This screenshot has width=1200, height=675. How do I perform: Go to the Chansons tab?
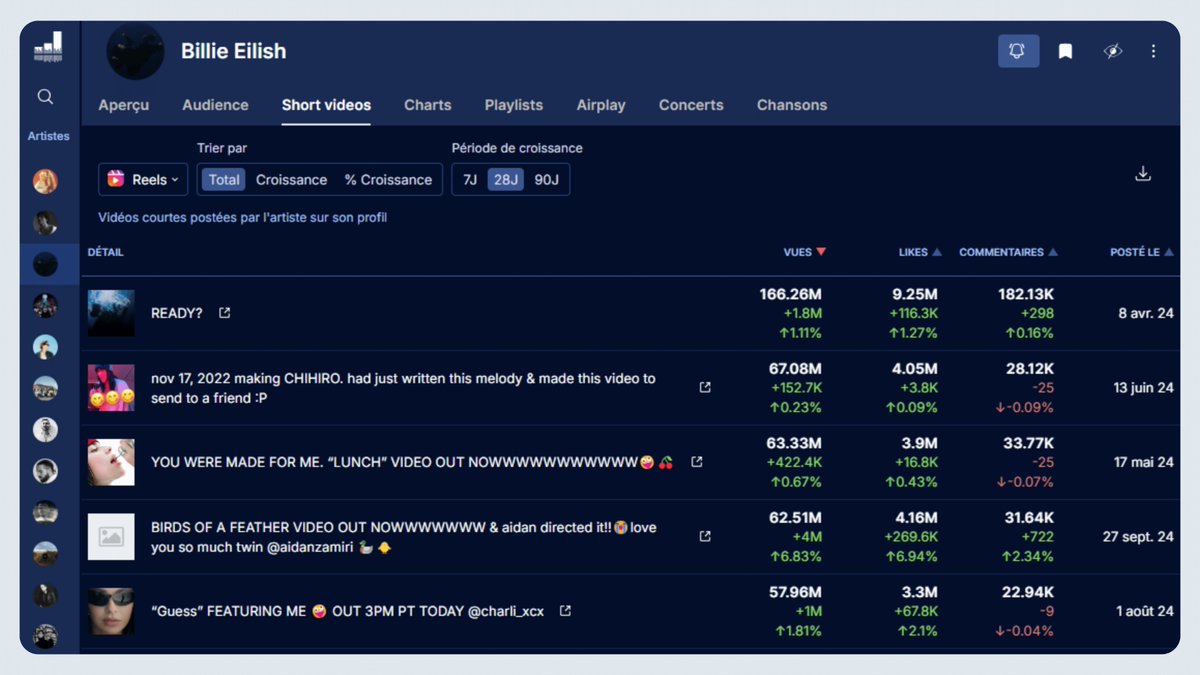coord(792,105)
